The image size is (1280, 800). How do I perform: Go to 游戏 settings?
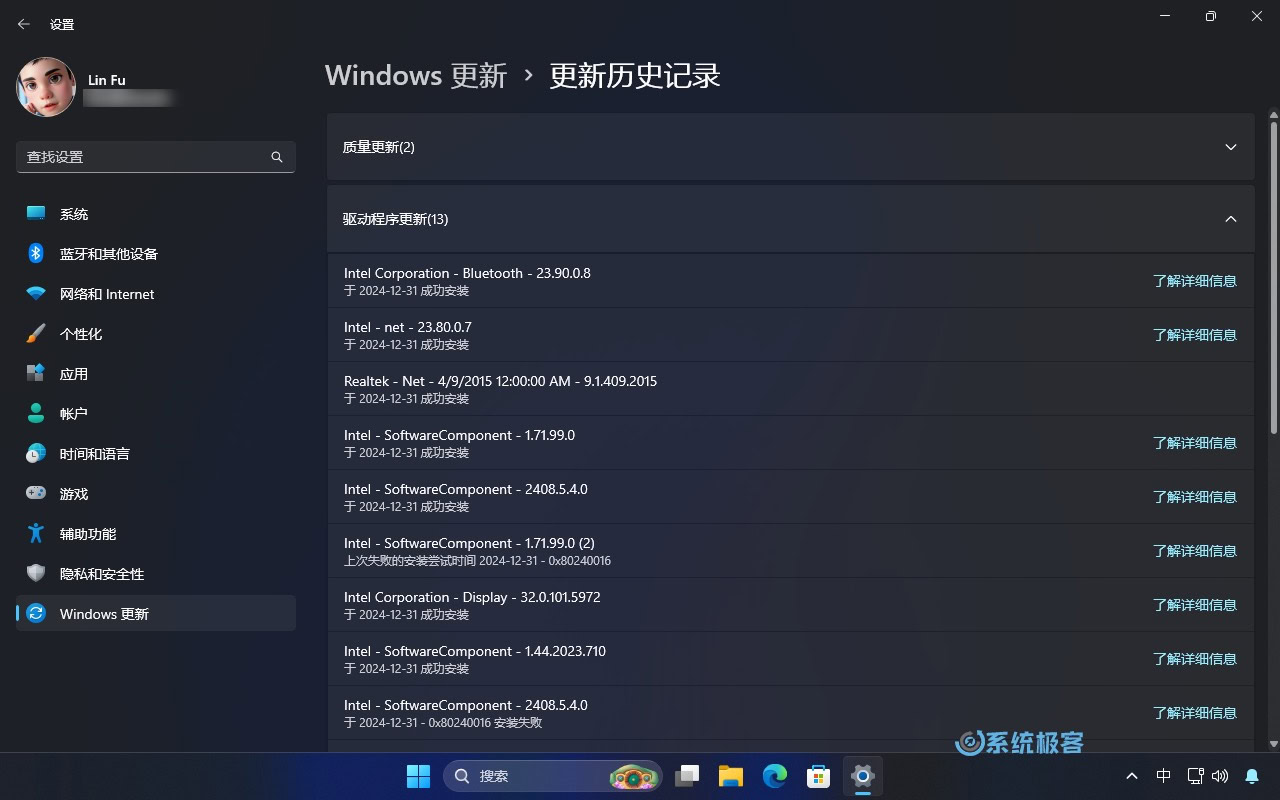pos(156,494)
